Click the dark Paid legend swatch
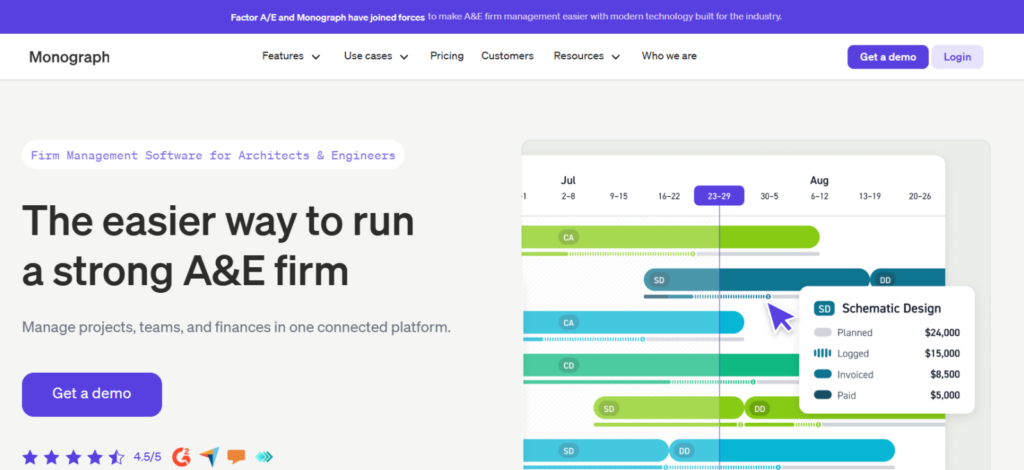 click(x=823, y=395)
